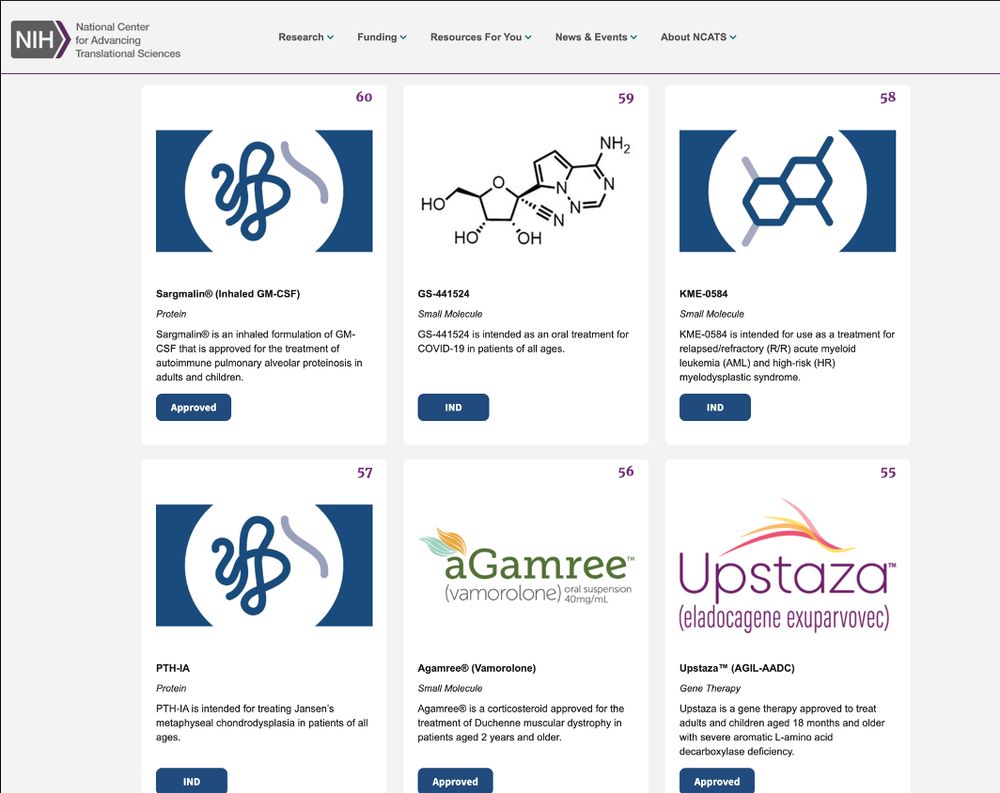Click card number 57
The height and width of the screenshot is (793, 1000).
364,472
